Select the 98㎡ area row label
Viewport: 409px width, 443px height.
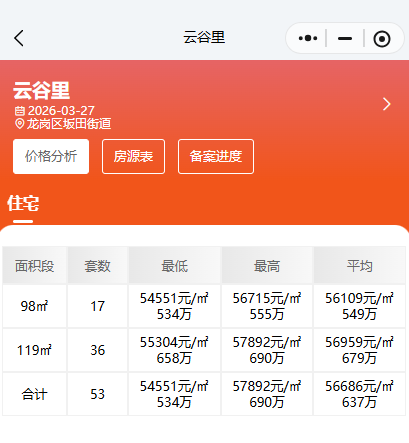(34, 306)
